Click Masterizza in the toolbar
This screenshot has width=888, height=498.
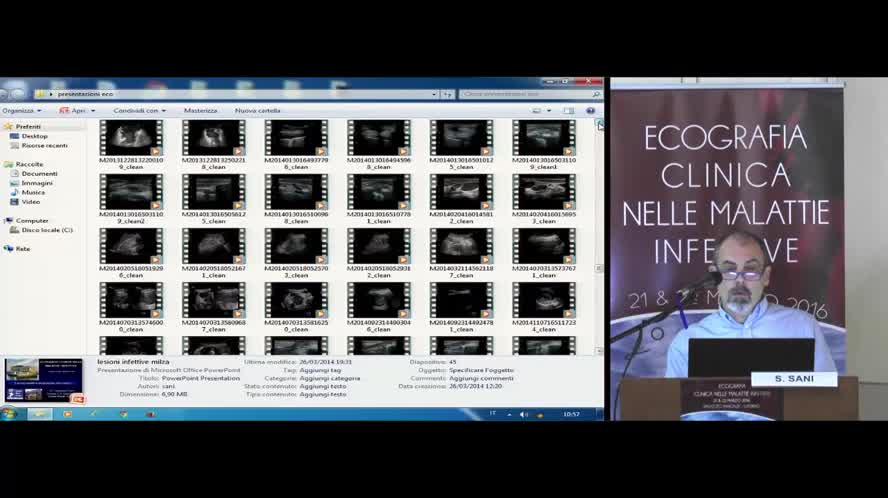point(200,110)
